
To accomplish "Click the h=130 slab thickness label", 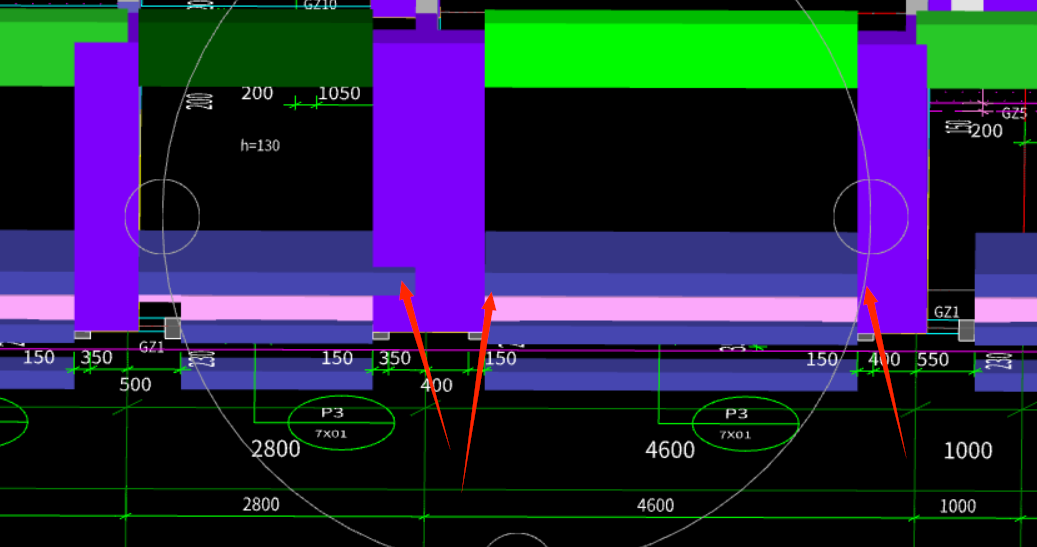I will [x=260, y=145].
